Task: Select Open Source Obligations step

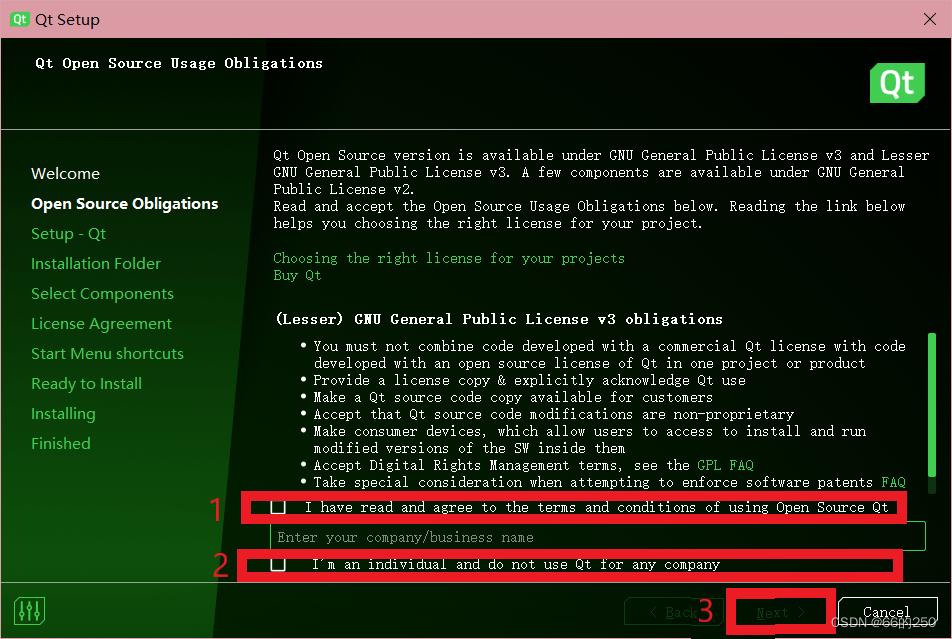Action: pyautogui.click(x=124, y=204)
